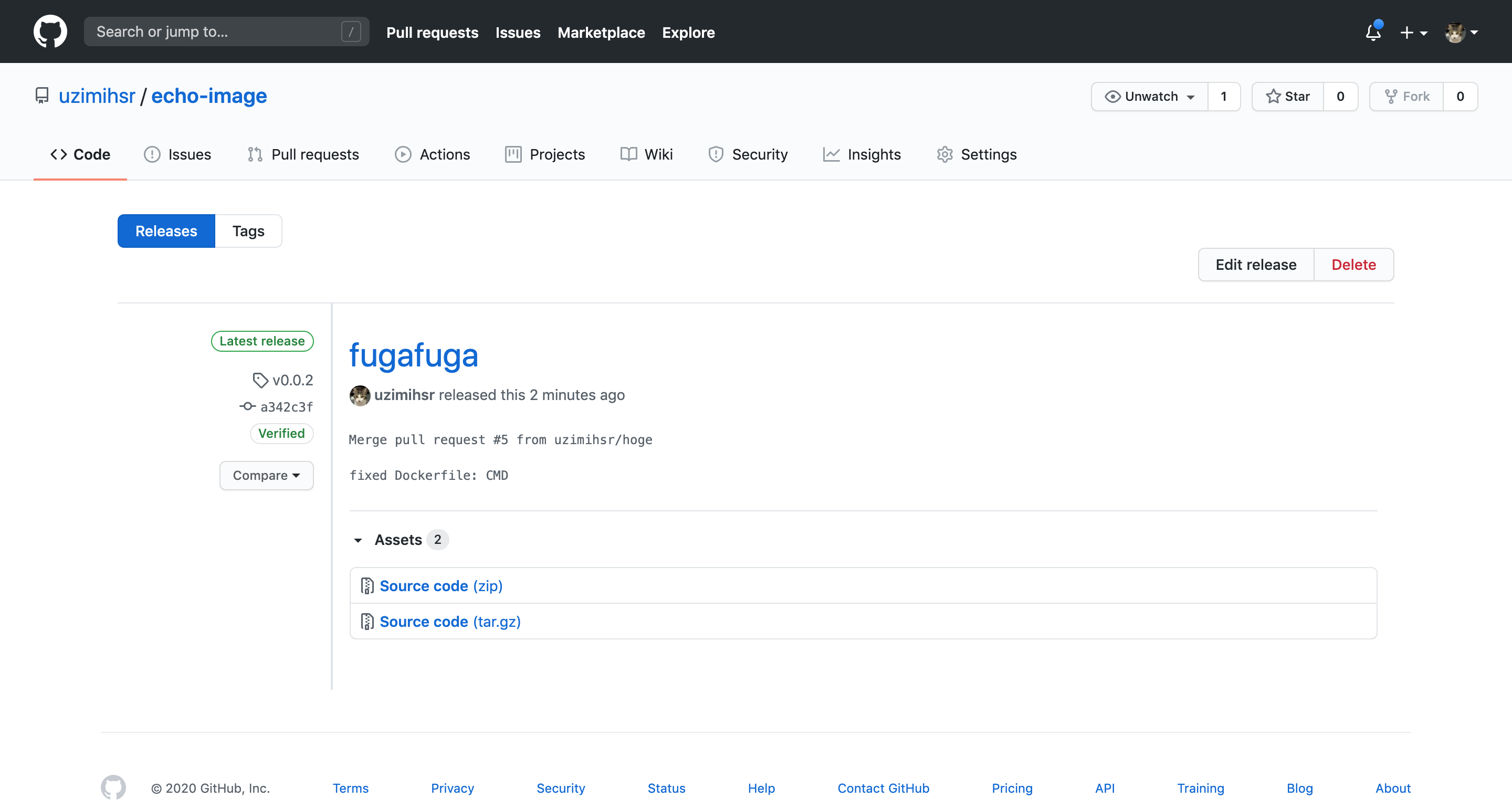This screenshot has height=809, width=1512.
Task: Click the forks count next to Fork
Action: 1461,96
